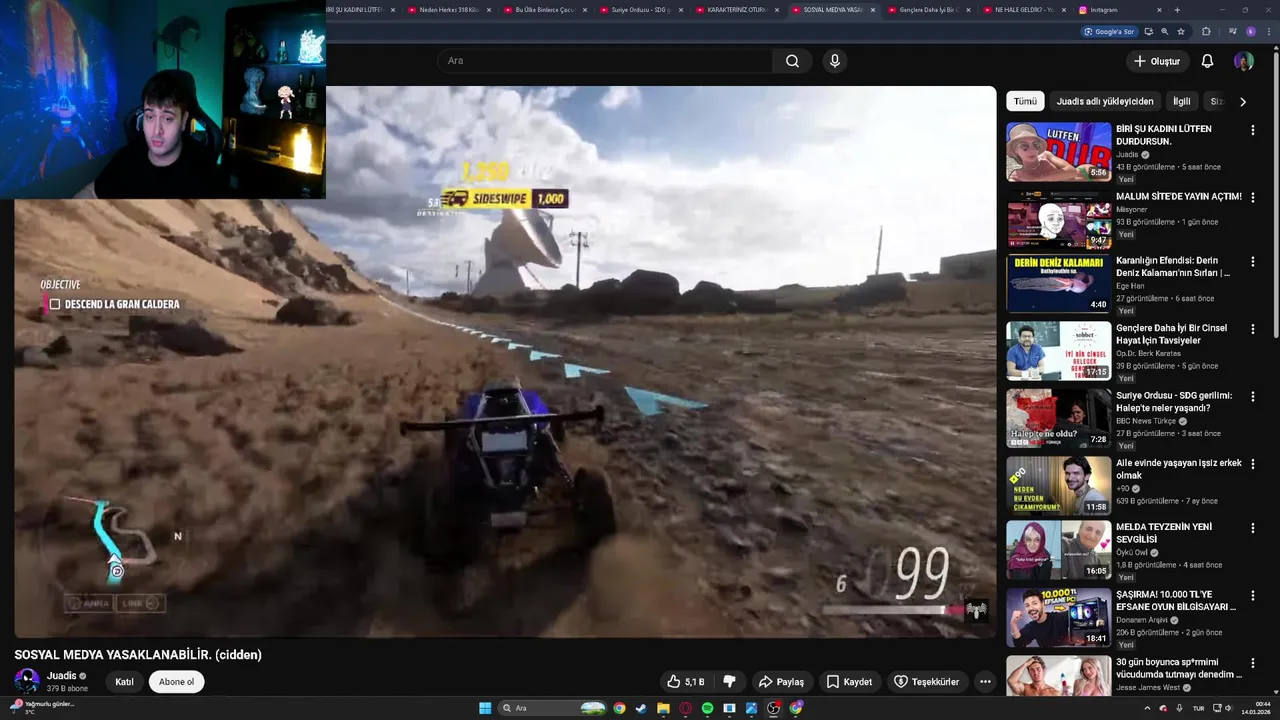Save the video with Kaydet
This screenshot has width=1280, height=720.
pos(849,682)
